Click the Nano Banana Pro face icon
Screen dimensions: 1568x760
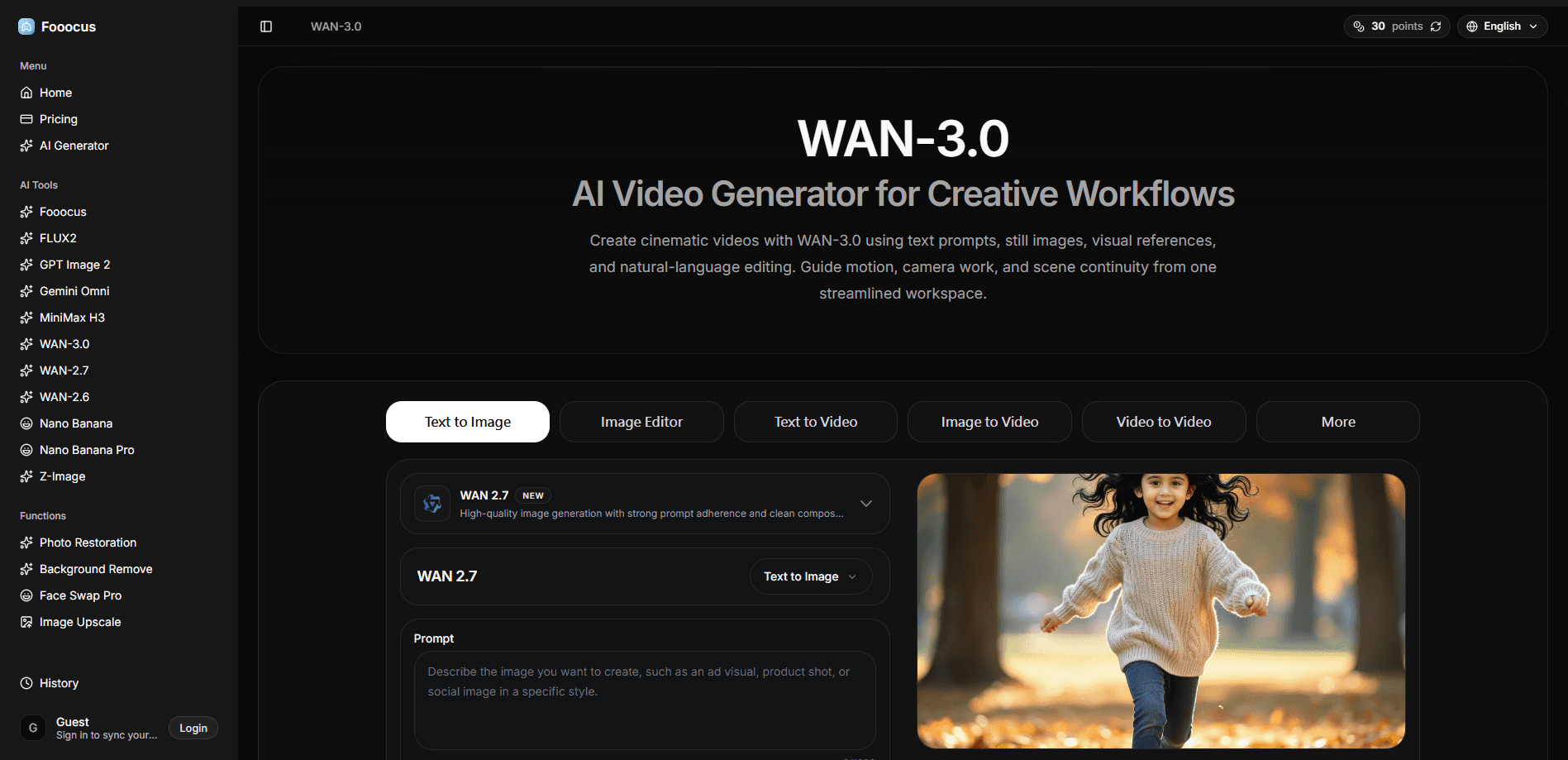coord(26,450)
